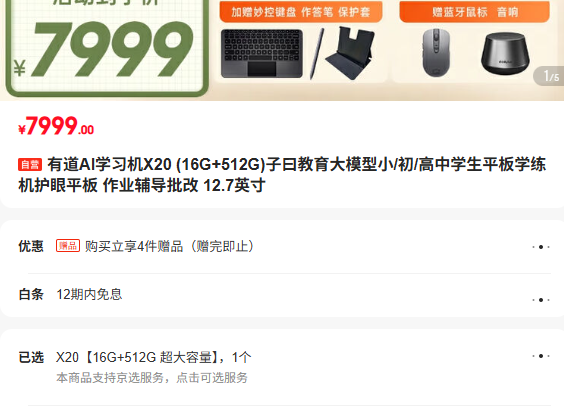Click the product title 有道AI学习机X20
Image resolution: width=564 pixels, height=412 pixels.
109,164
